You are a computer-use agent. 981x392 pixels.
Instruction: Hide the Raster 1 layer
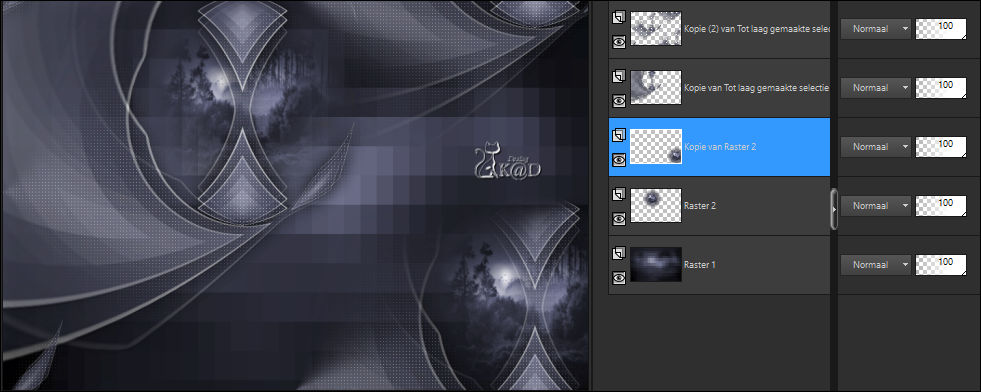(x=619, y=278)
